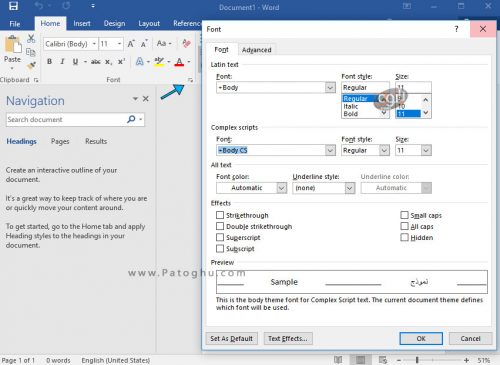Expand Complex scripts Font dropdown arrow
This screenshot has width=500, height=365.
pos(330,150)
